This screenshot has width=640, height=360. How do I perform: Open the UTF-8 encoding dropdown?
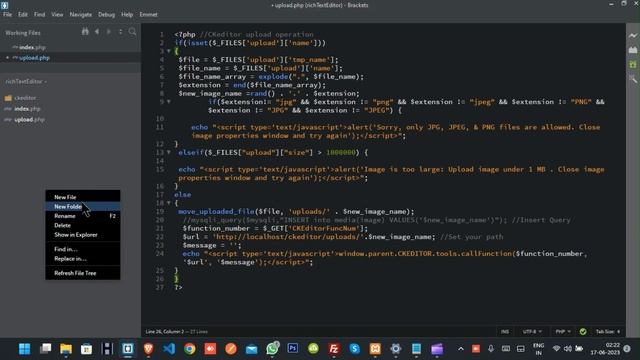point(532,331)
